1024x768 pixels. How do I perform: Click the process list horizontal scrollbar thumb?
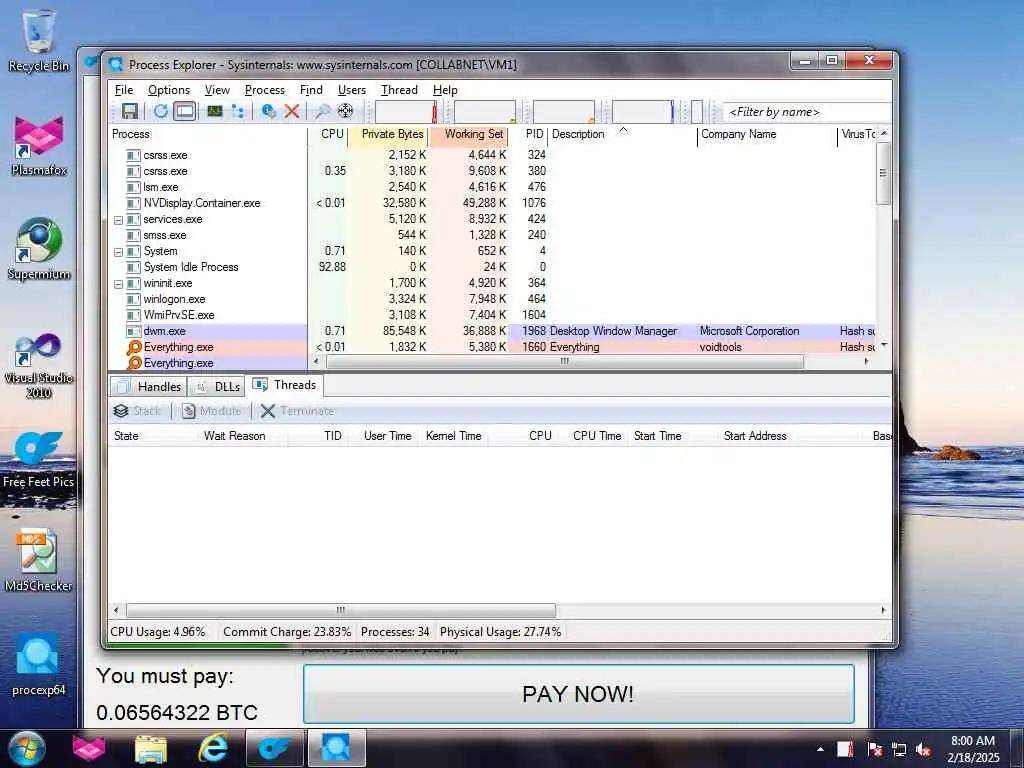click(x=565, y=361)
